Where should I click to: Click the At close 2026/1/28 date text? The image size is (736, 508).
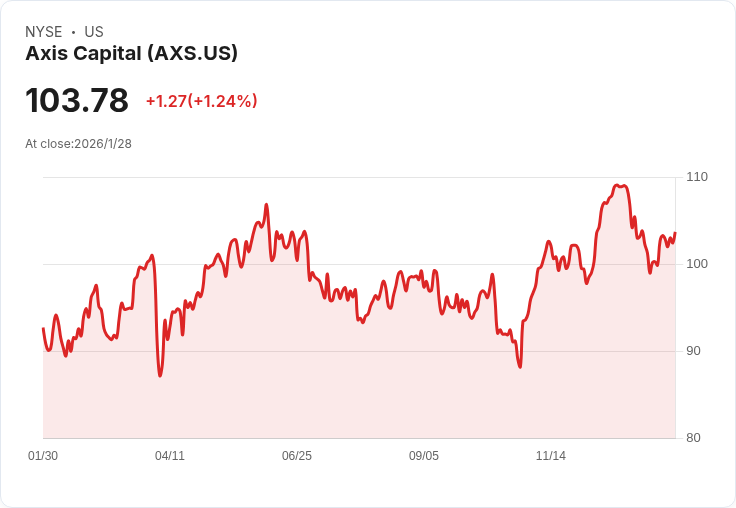[78, 144]
